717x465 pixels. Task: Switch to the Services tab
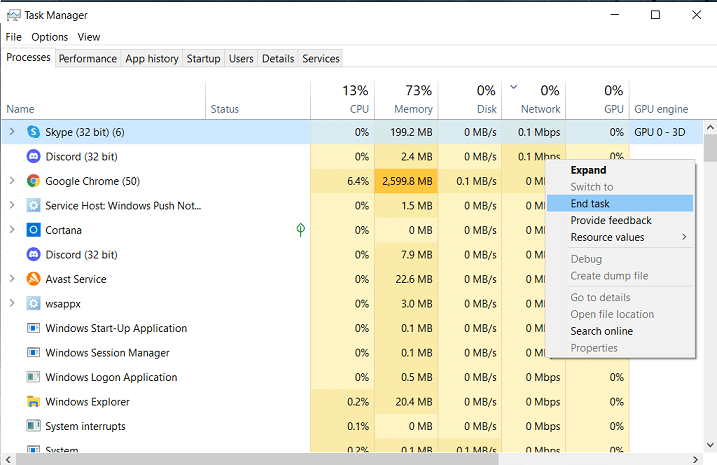tap(321, 59)
